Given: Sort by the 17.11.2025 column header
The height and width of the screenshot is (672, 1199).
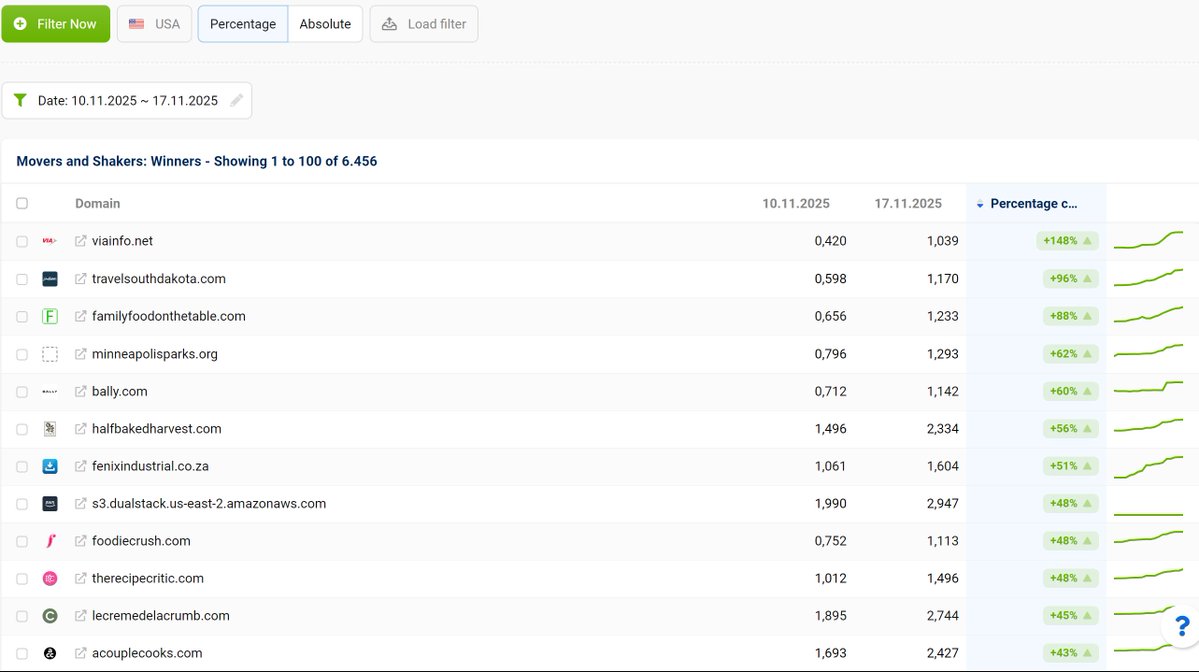Looking at the screenshot, I should 908,203.
